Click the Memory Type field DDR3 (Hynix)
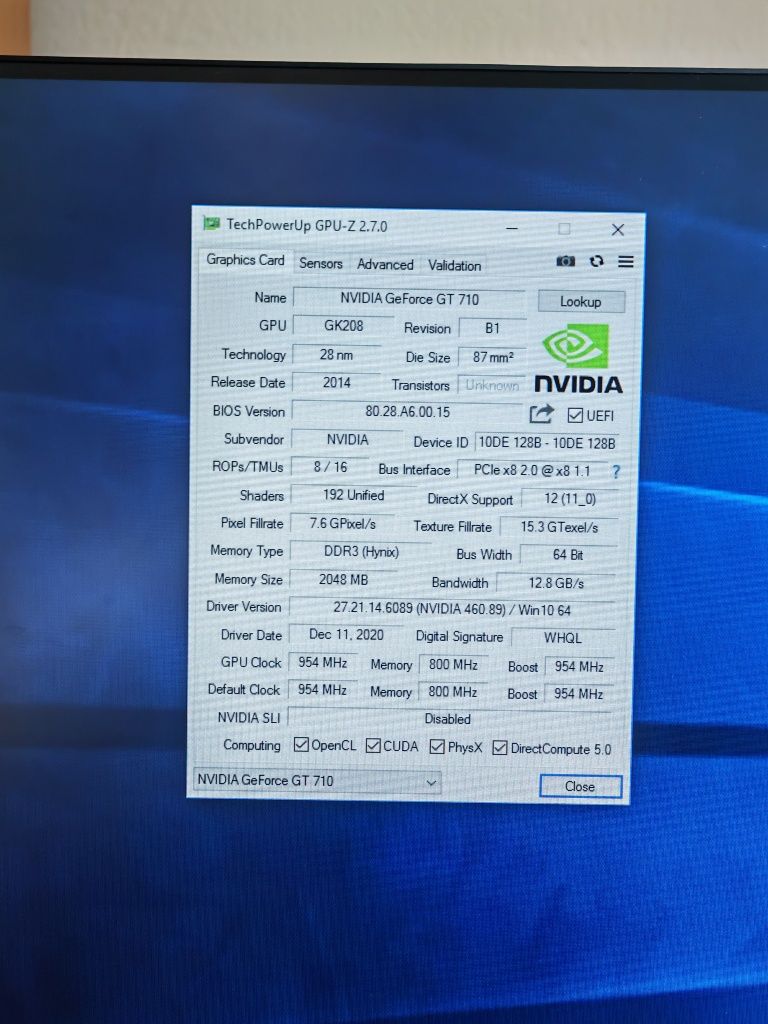This screenshot has width=768, height=1024. [x=361, y=552]
